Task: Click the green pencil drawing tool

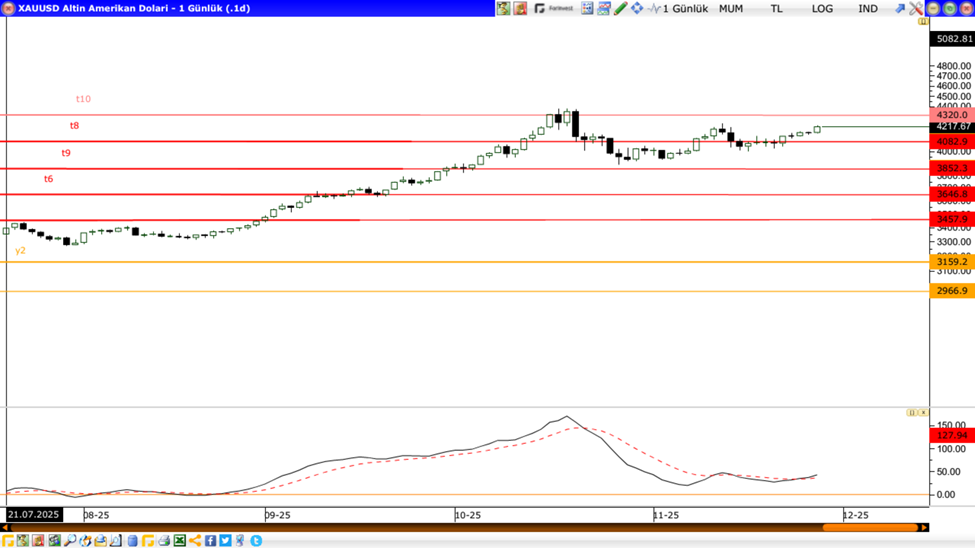Action: pyautogui.click(x=620, y=8)
